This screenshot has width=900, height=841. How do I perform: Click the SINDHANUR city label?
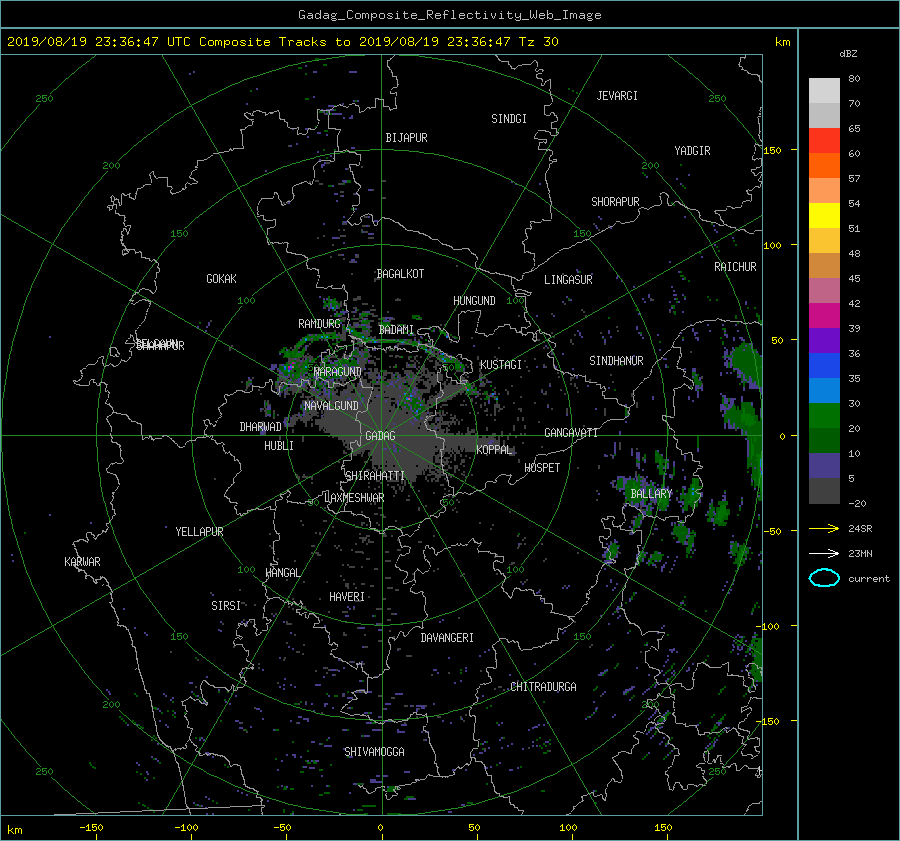click(616, 361)
